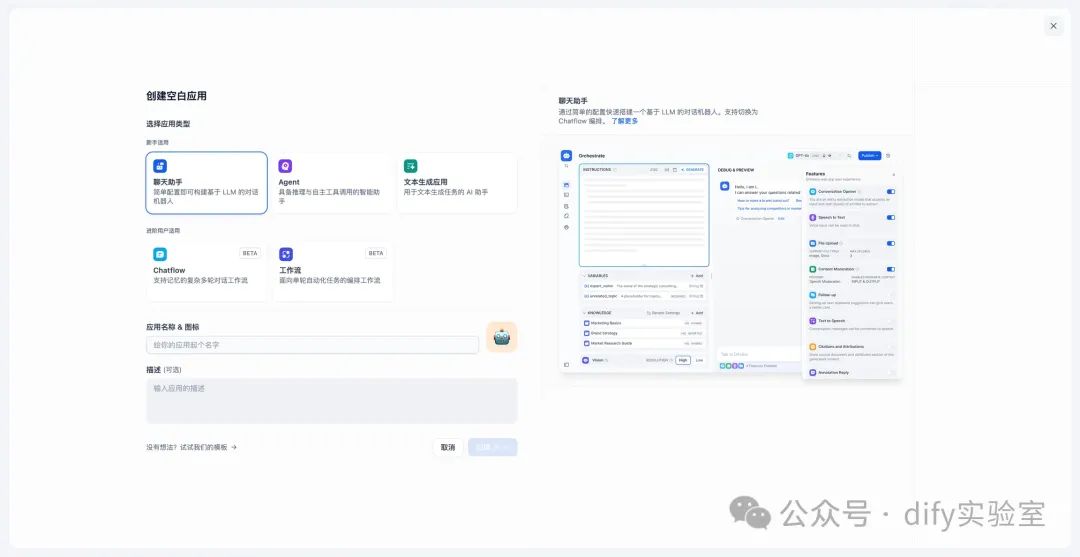
Task: Click the 创建空白应用 dialog title
Action: [176, 96]
